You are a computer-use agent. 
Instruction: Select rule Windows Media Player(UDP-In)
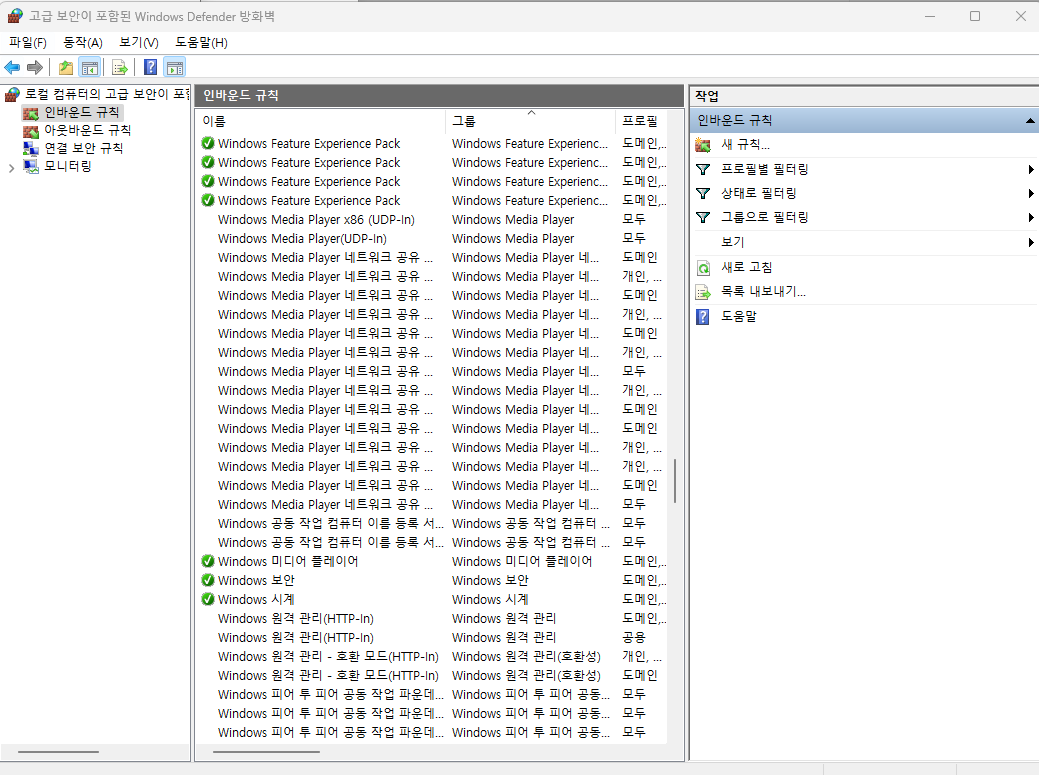coord(302,239)
